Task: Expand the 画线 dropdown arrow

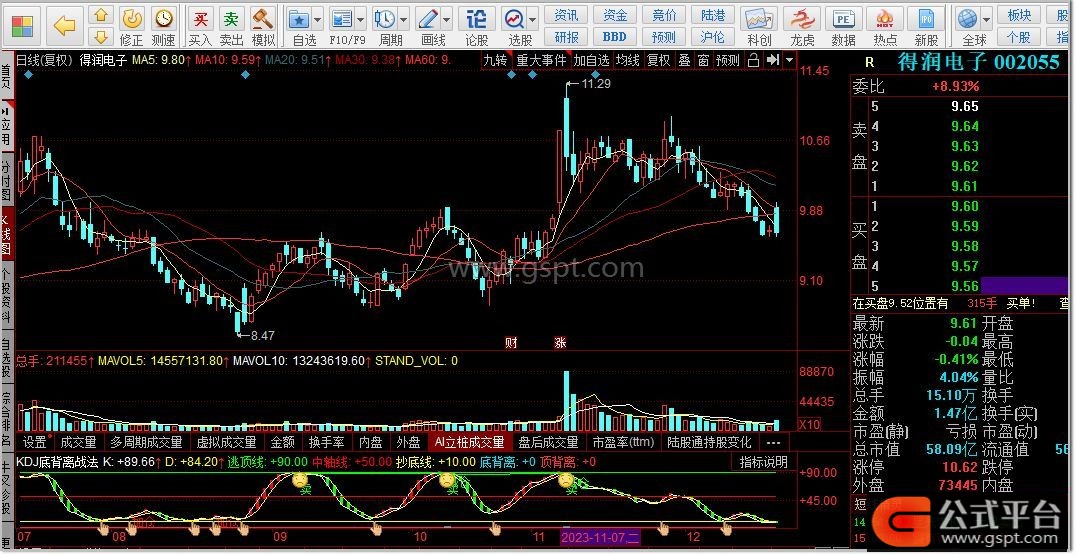Action: coord(446,20)
